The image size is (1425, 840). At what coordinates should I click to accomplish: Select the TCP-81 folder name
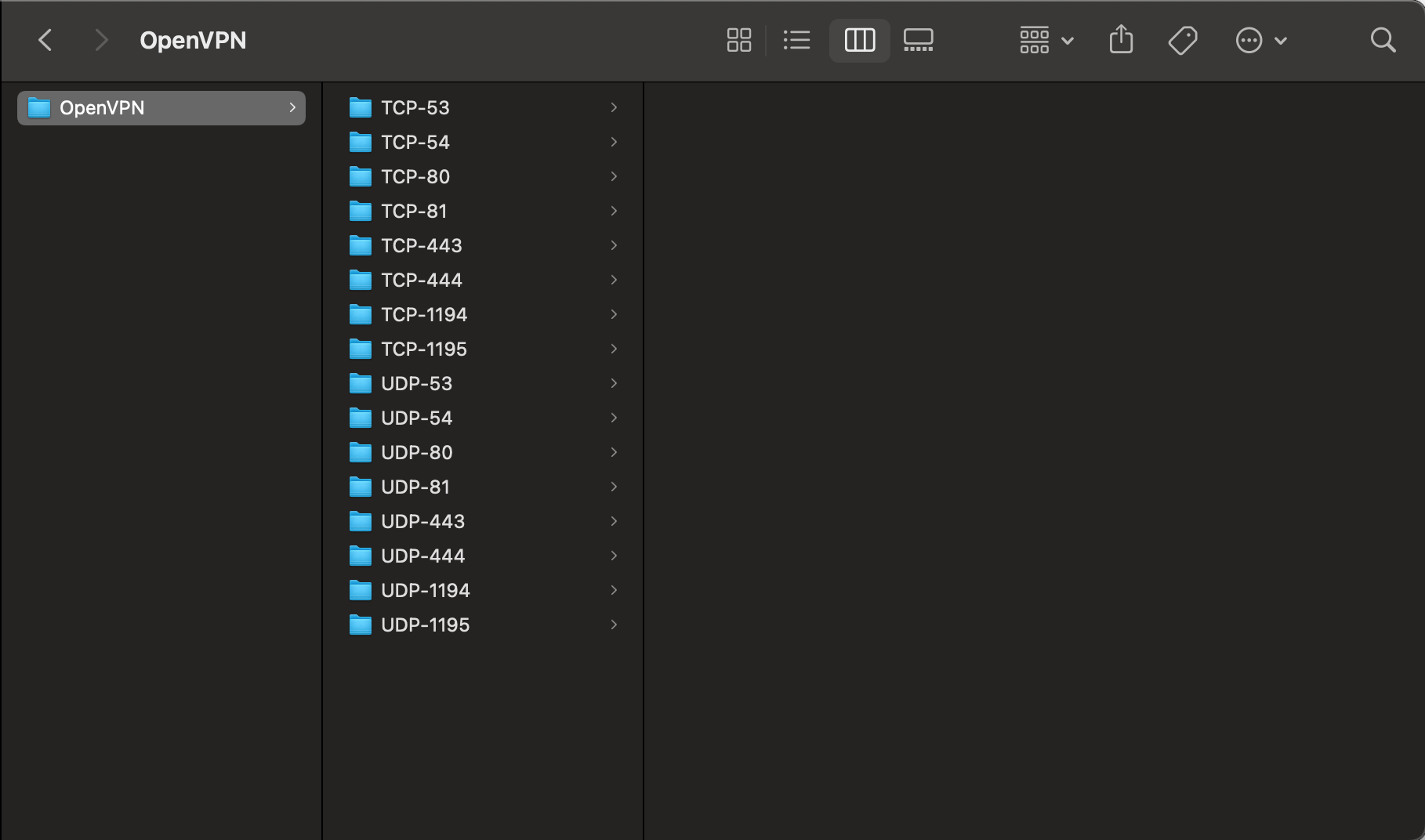414,211
